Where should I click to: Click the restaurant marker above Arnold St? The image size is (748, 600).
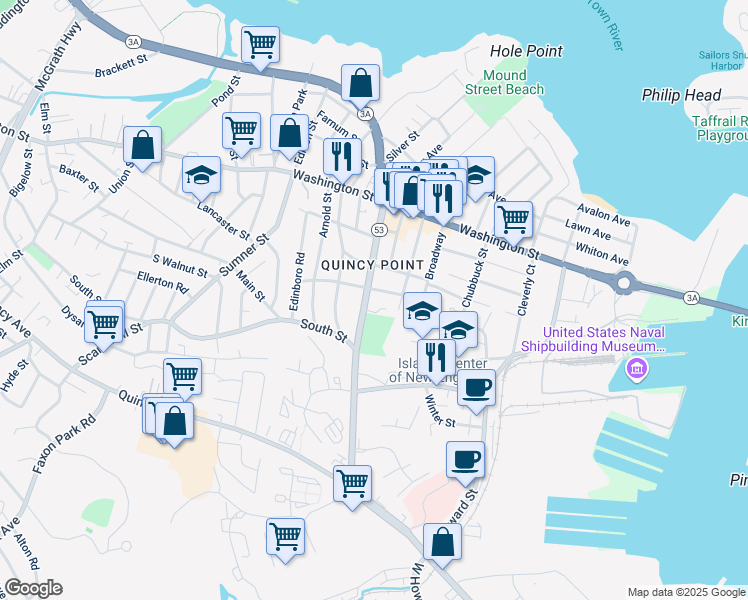tap(342, 156)
